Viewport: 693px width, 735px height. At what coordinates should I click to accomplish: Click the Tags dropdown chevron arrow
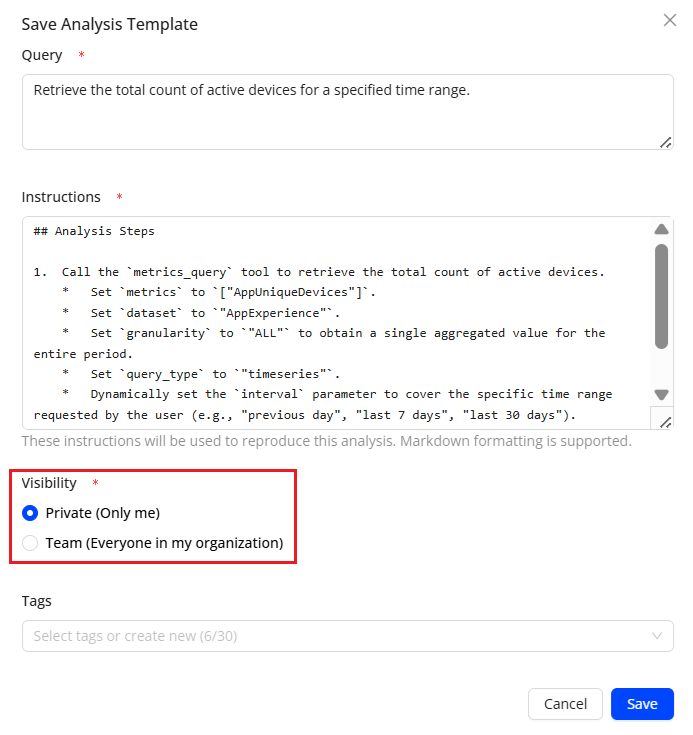click(657, 636)
